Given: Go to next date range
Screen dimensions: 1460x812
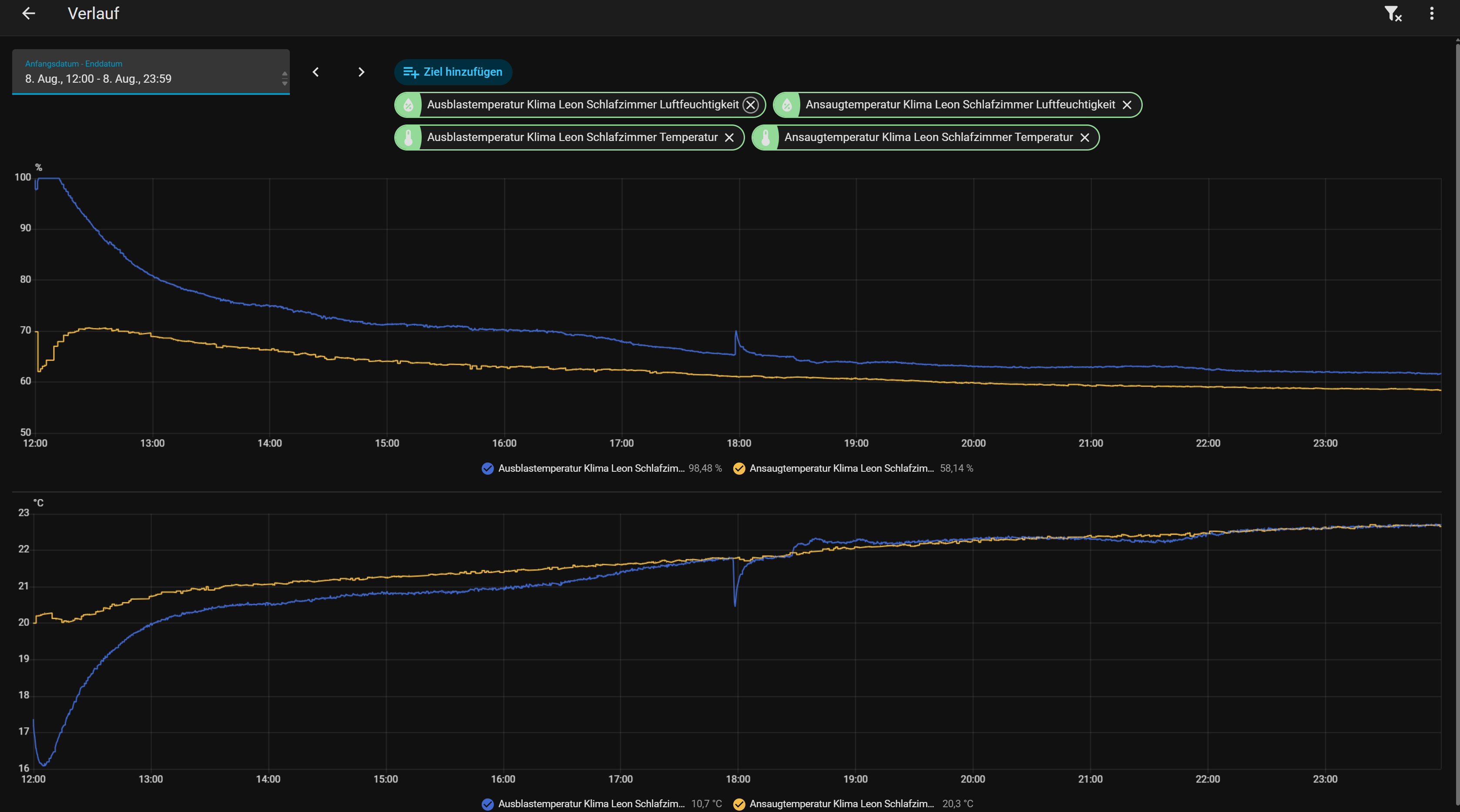Looking at the screenshot, I should (361, 72).
